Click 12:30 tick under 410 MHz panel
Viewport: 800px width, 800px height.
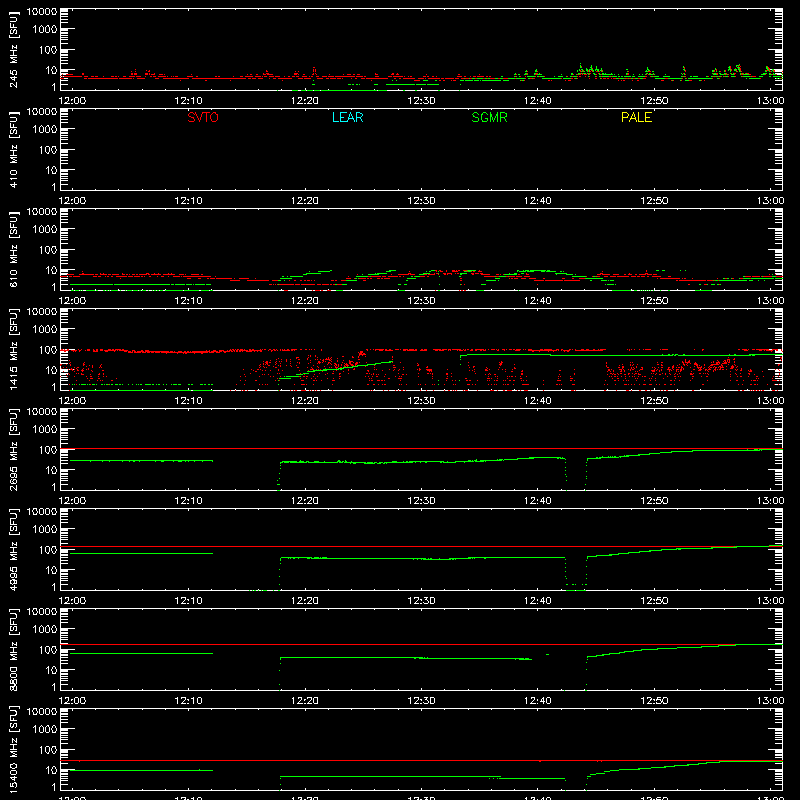pos(421,201)
